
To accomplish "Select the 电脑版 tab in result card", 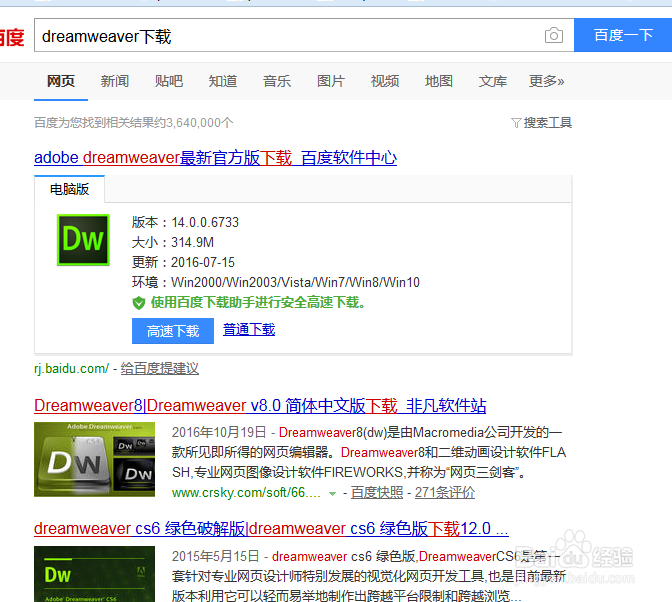I will tap(69, 189).
